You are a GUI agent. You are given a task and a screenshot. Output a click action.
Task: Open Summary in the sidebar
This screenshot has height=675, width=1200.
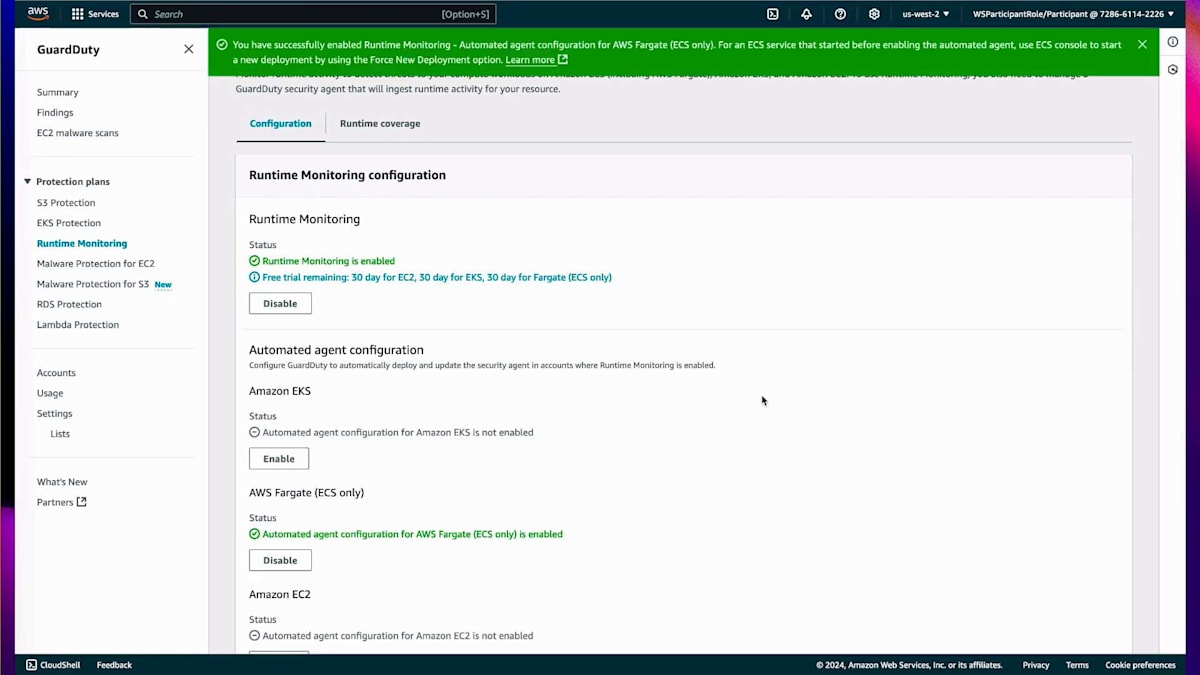click(58, 92)
